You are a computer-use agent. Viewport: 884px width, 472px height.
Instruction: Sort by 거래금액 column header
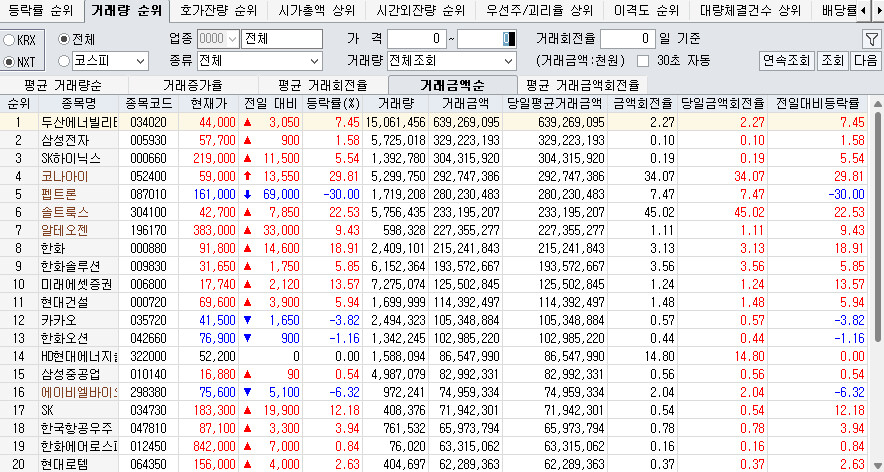[465, 104]
